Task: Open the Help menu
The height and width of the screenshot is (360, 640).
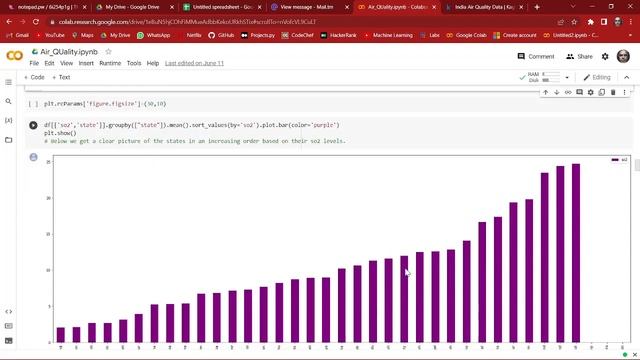Action: click(153, 63)
